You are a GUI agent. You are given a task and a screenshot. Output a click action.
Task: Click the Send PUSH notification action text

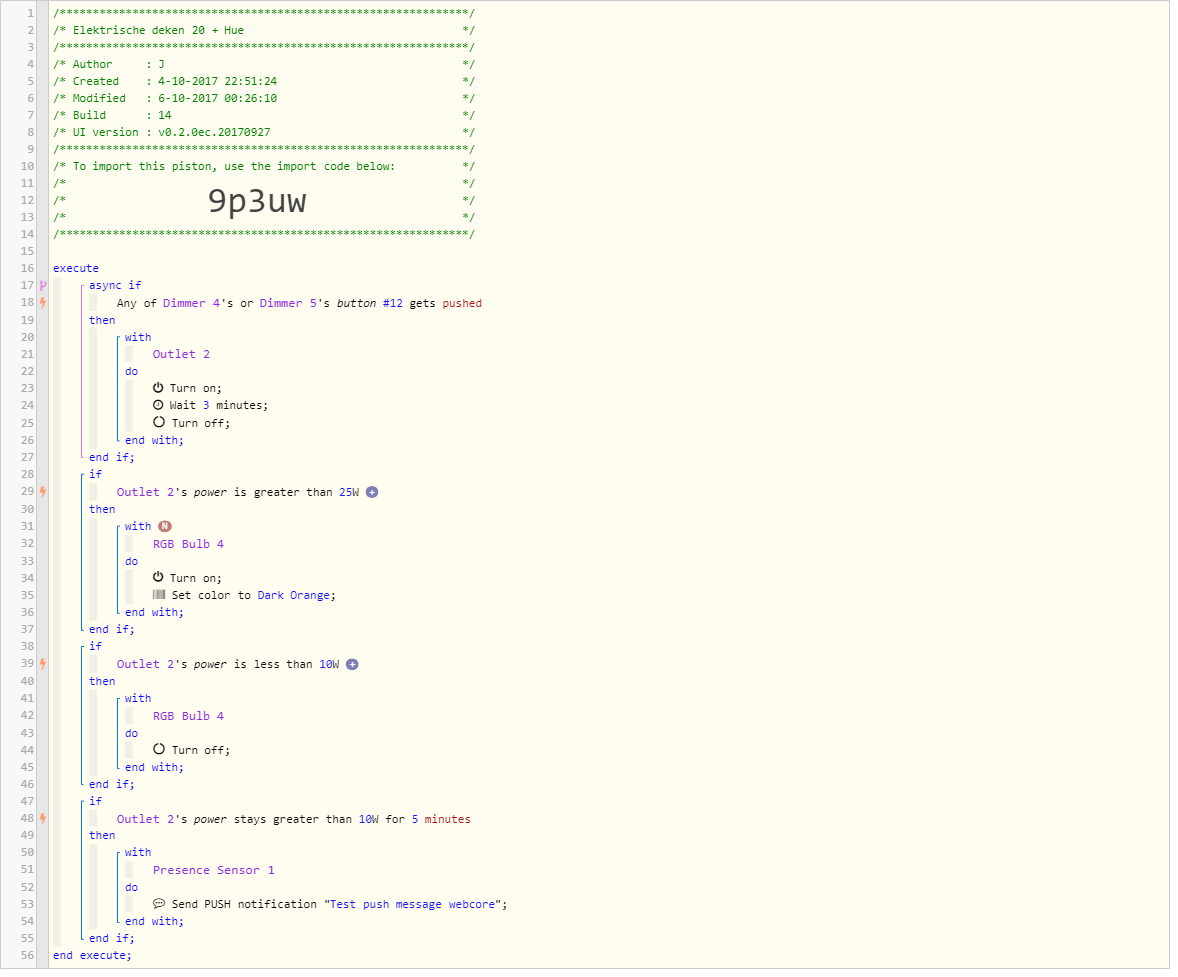[x=244, y=904]
